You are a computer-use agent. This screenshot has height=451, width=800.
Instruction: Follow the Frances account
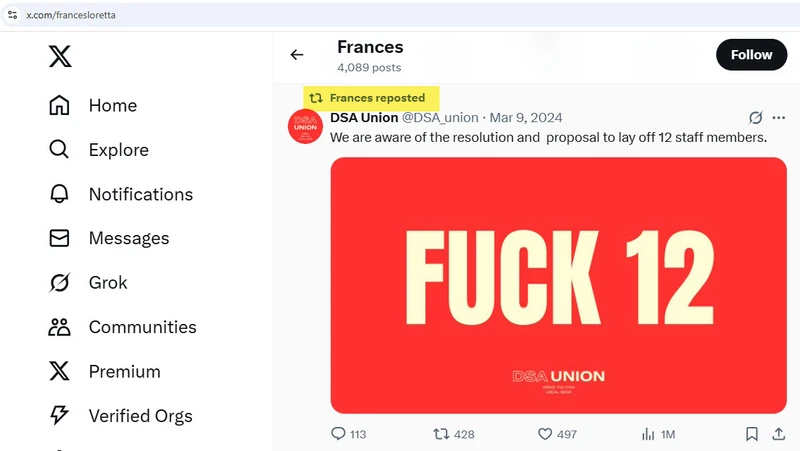(x=751, y=55)
